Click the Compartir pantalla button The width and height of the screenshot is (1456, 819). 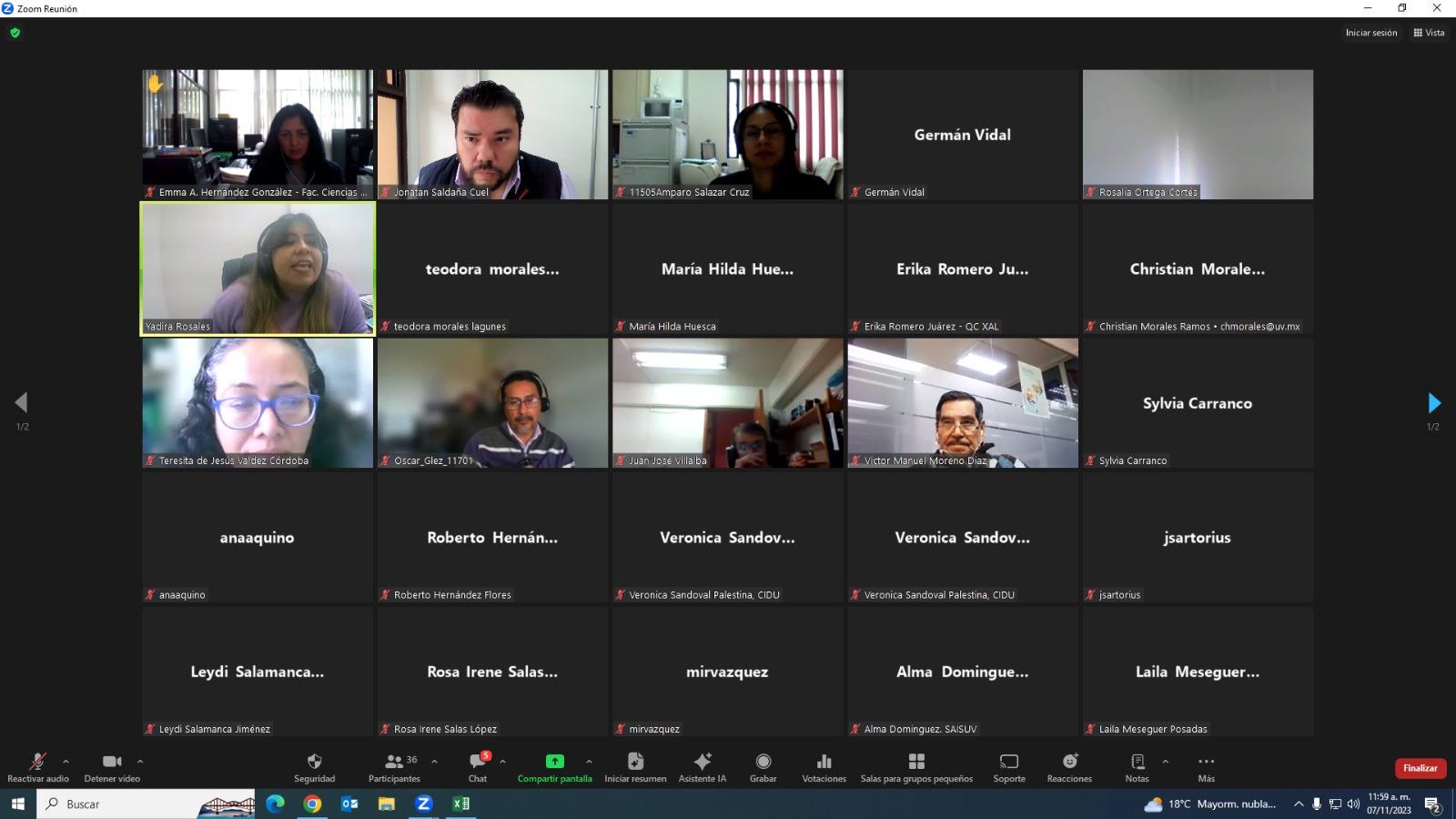point(554,762)
